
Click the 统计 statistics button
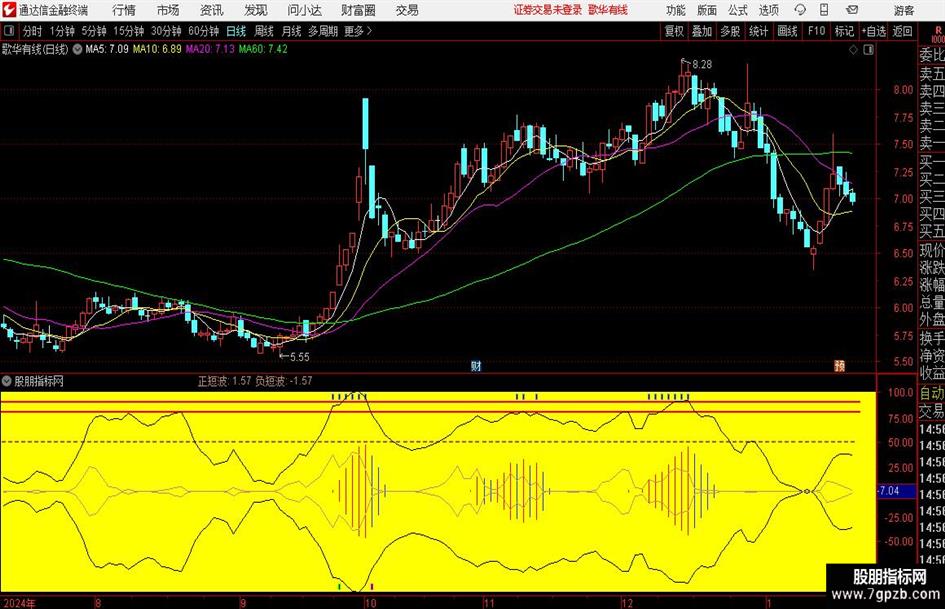758,31
